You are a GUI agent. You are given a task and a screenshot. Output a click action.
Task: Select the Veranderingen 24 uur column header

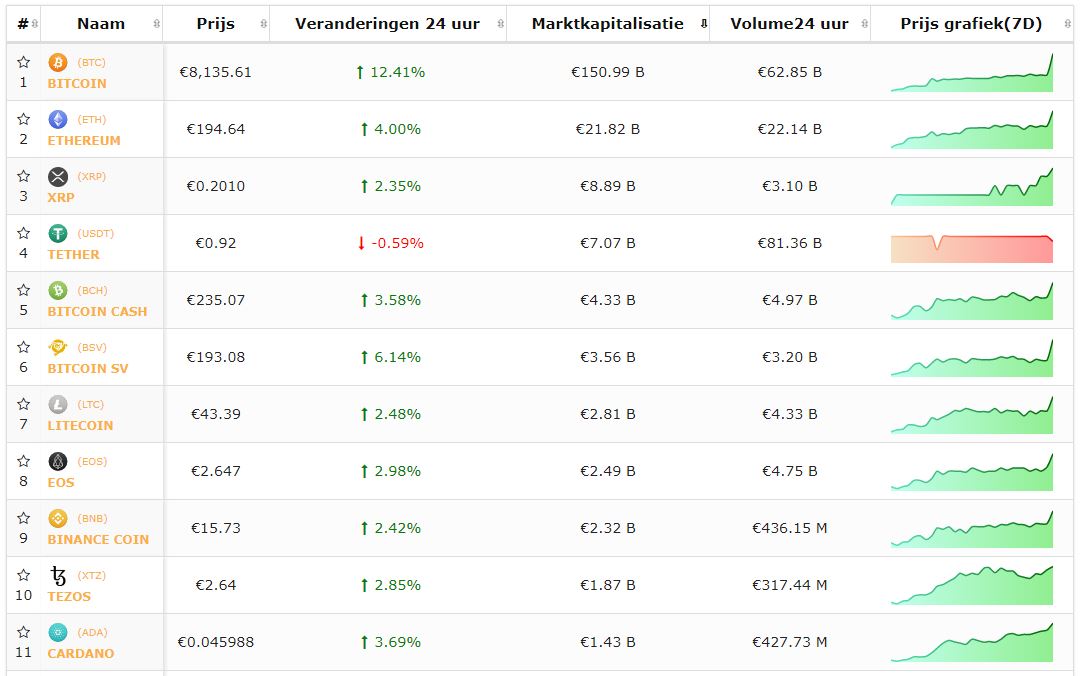coord(387,24)
